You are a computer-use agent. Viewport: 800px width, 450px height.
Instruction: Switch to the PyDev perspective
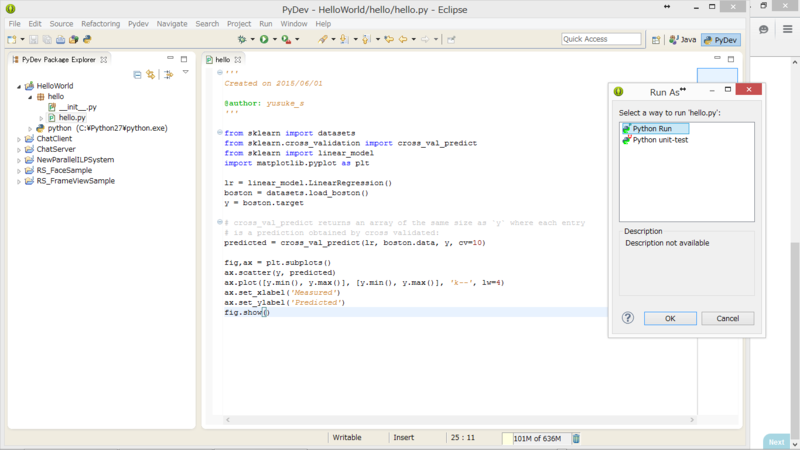click(720, 40)
